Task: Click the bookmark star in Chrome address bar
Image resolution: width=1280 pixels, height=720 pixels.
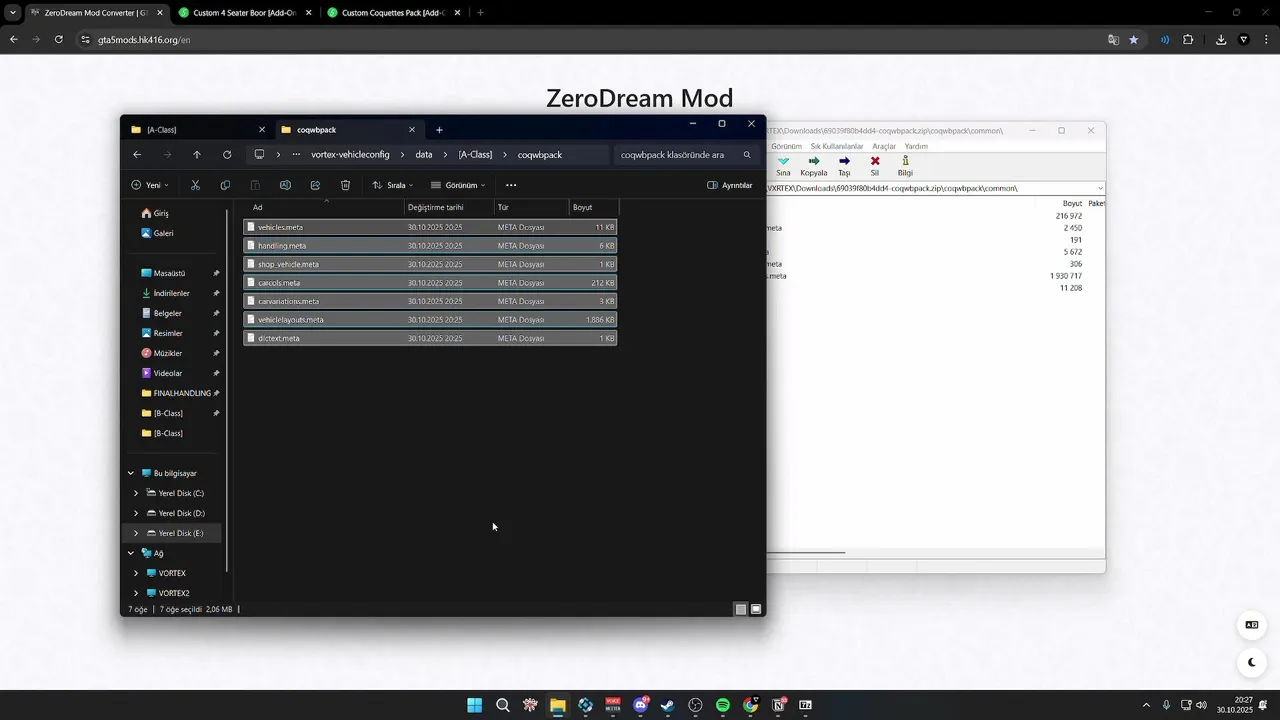Action: tap(1133, 40)
